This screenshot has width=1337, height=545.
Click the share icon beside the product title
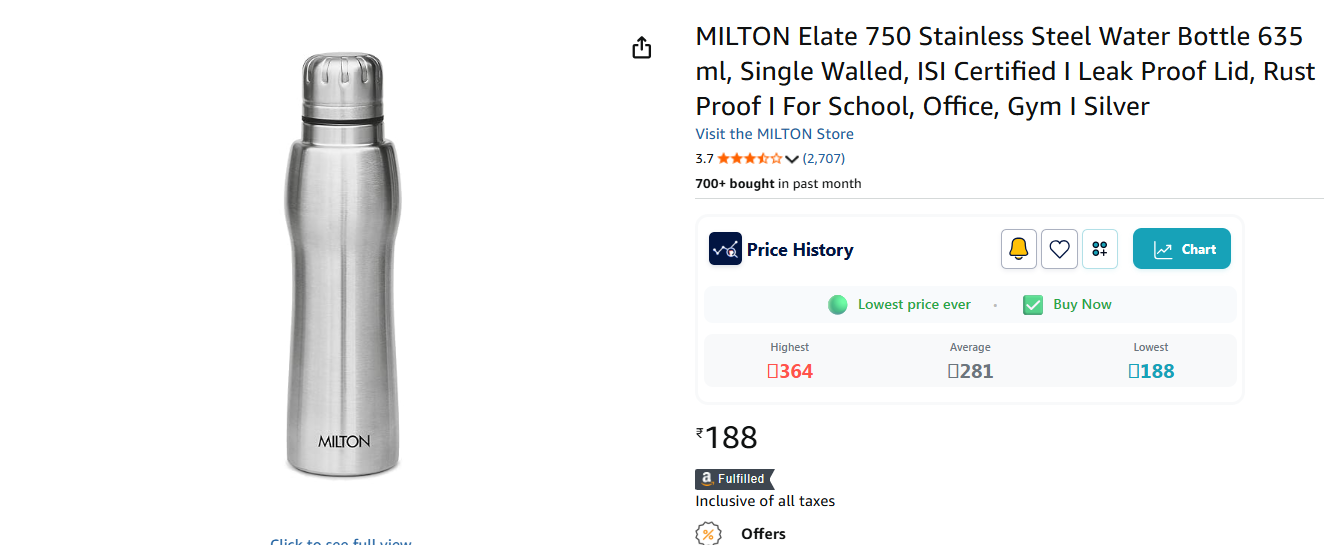(642, 48)
